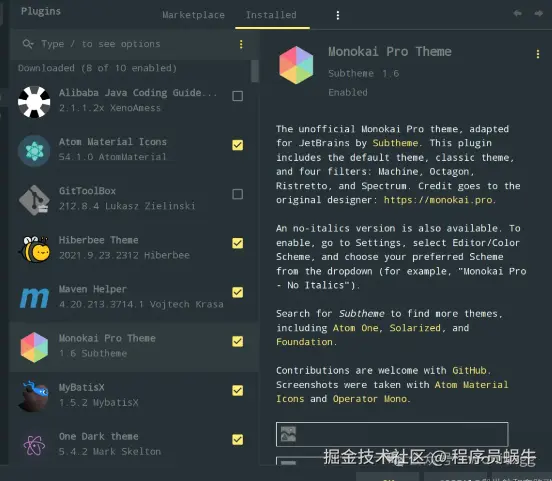Open the https://monokai.pro link
552x481 pixels.
(438, 200)
